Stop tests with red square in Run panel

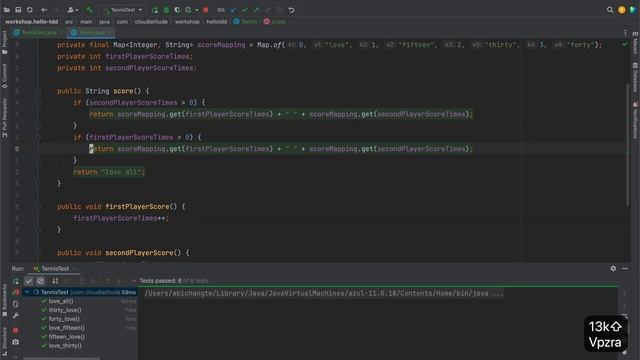[x=16, y=330]
